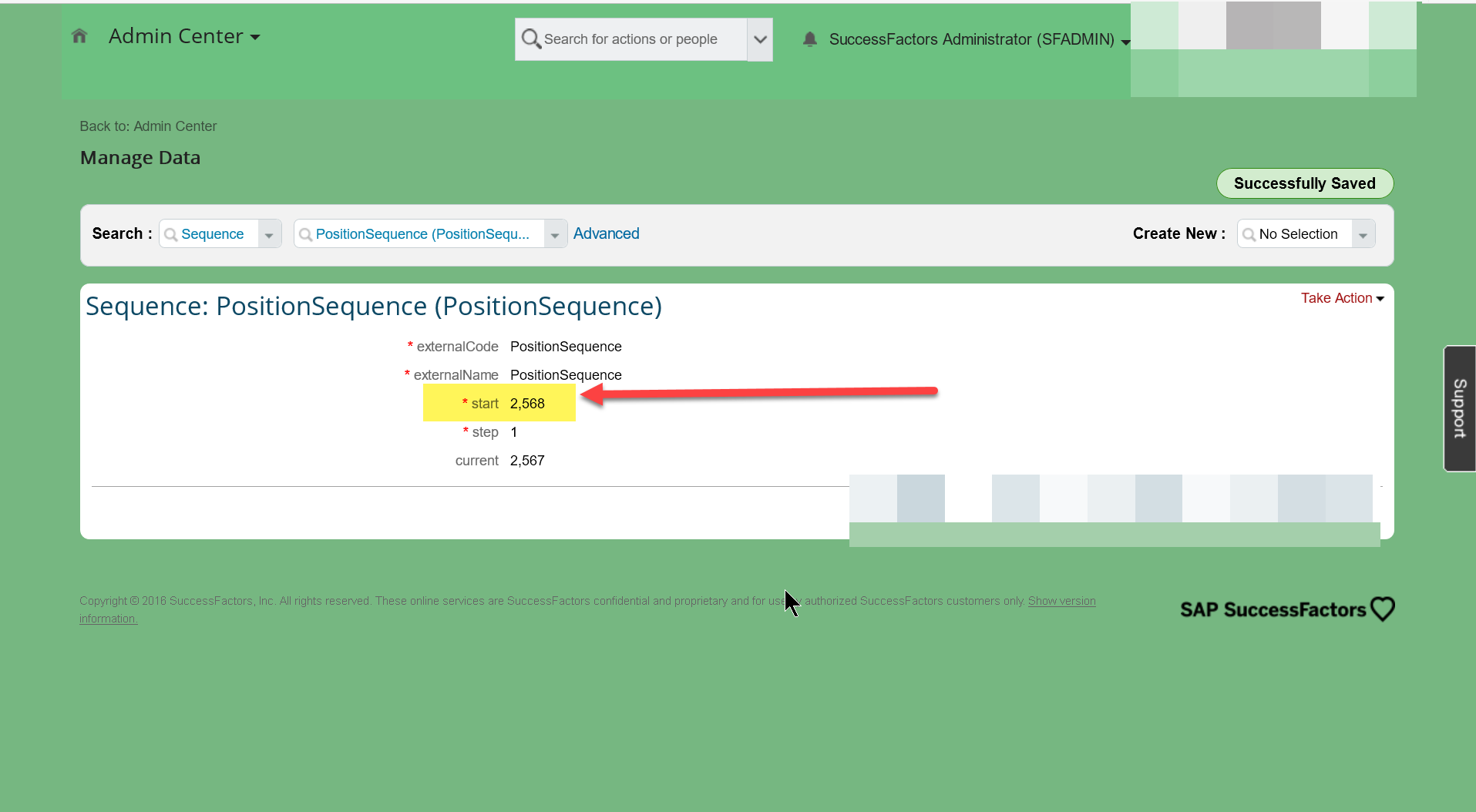Click the current field label
Viewport: 1476px width, 812px height.
click(477, 461)
